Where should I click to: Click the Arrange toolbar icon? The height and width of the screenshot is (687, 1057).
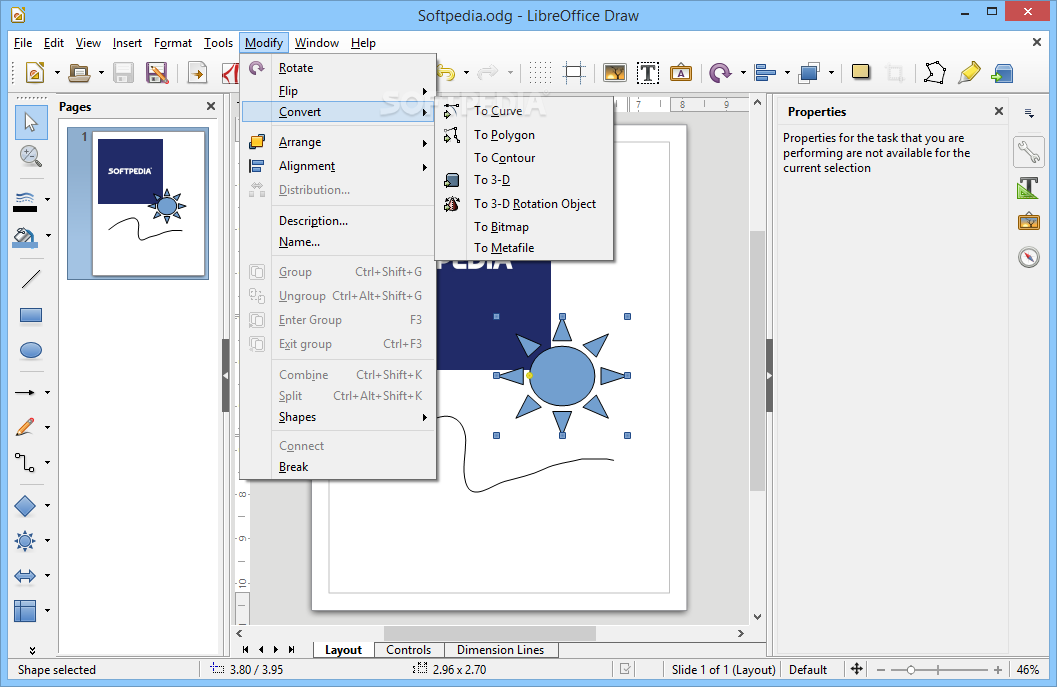(x=809, y=72)
